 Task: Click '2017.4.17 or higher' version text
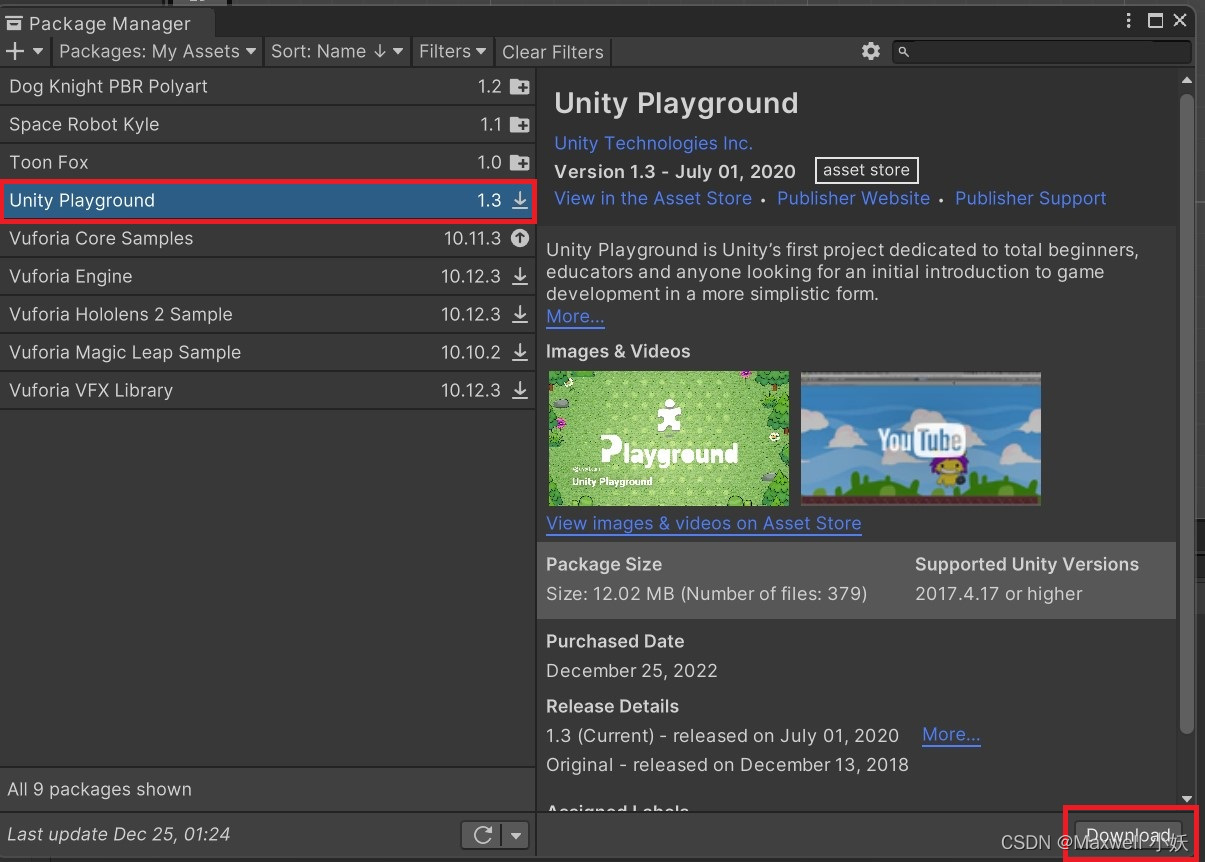coord(998,594)
